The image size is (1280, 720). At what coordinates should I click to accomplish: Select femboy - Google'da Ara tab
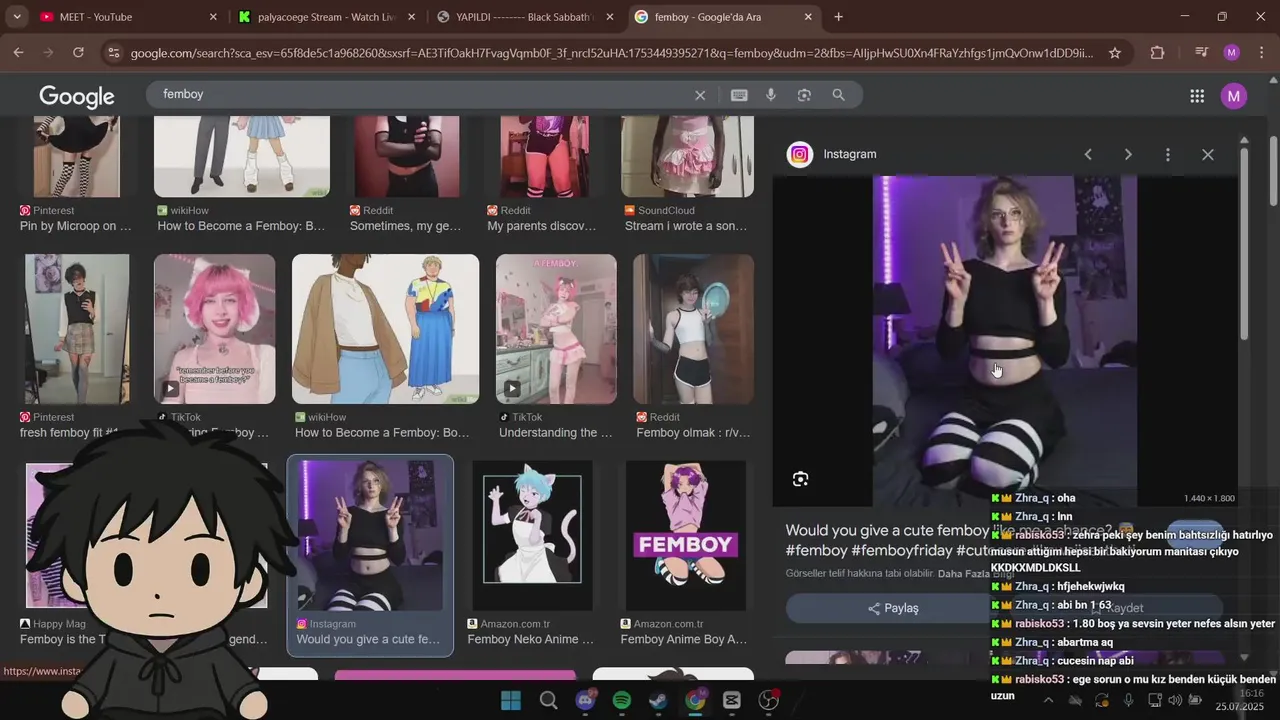pos(724,17)
